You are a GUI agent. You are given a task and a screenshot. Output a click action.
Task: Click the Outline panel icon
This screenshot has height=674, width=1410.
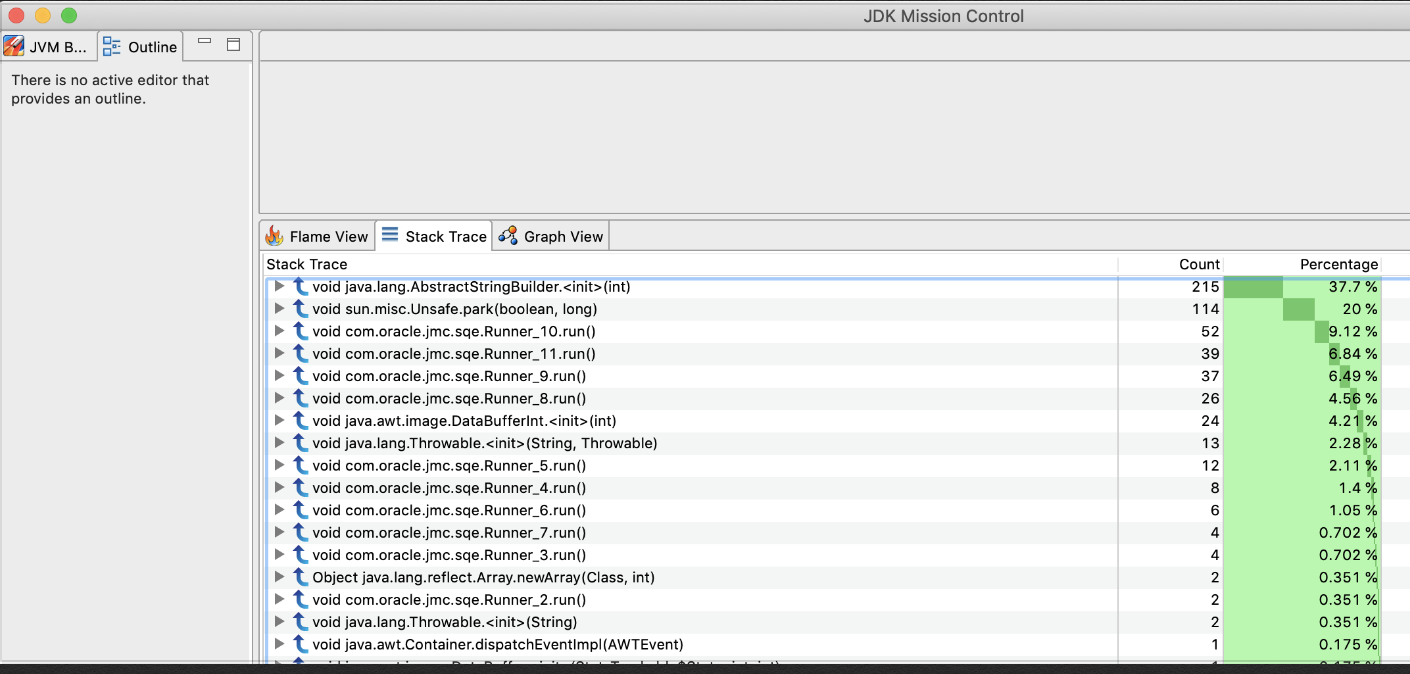[112, 47]
